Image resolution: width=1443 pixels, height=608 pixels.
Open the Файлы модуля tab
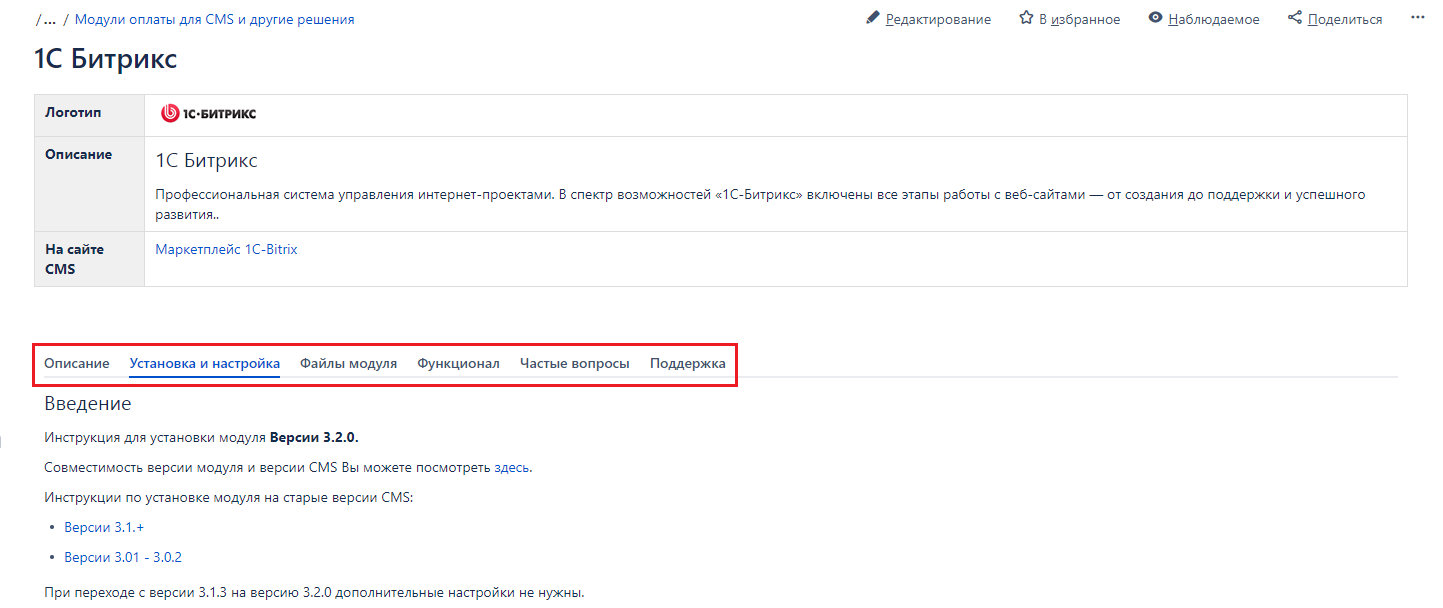(348, 363)
